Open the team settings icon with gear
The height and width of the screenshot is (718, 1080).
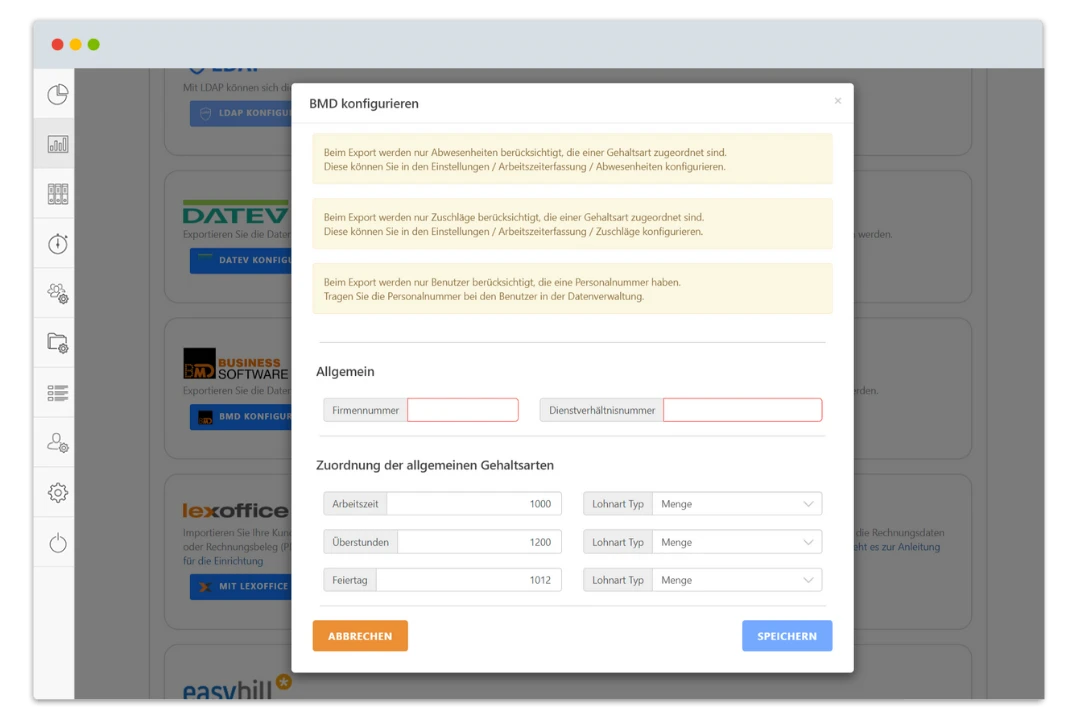tap(58, 293)
